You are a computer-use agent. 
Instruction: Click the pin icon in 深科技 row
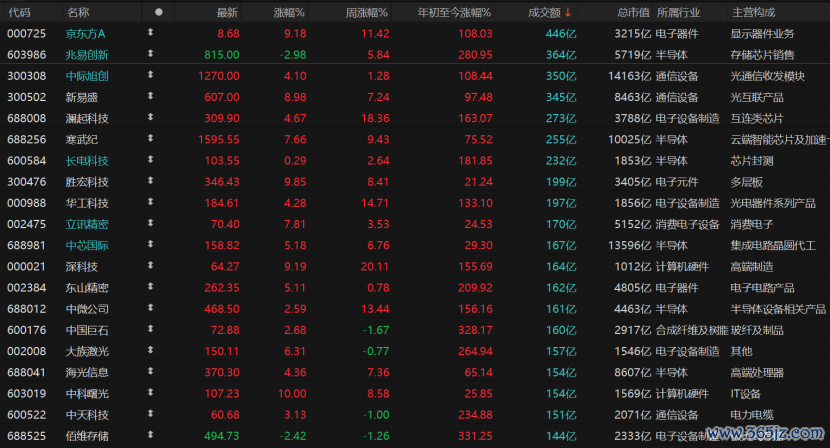(150, 265)
